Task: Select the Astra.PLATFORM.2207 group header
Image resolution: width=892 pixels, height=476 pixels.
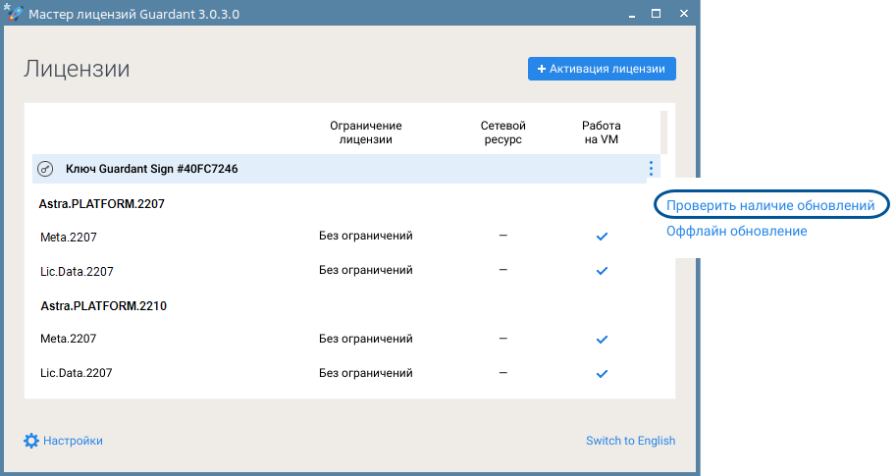Action: [x=101, y=203]
